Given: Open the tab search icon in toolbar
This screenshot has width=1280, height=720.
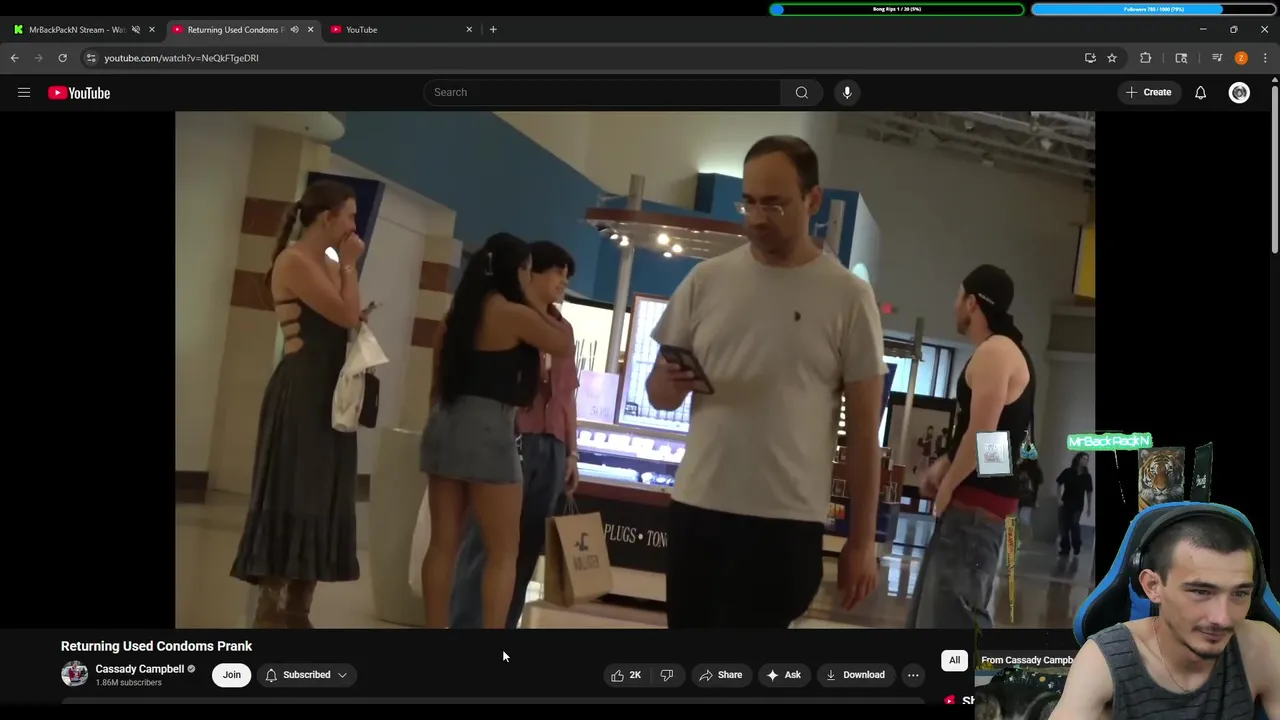Looking at the screenshot, I should [1181, 58].
